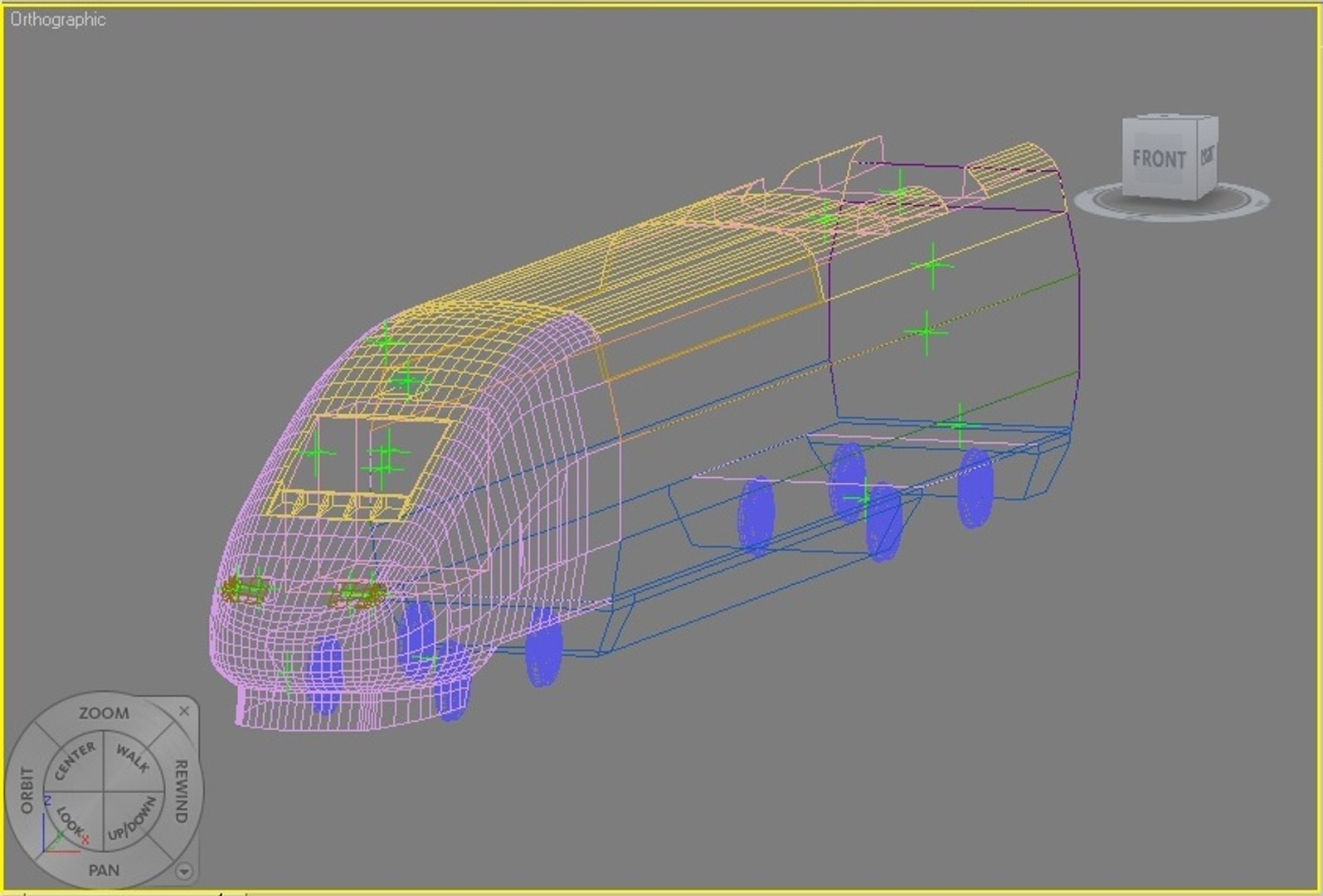This screenshot has height=896, width=1323.
Task: Choose the WALK option on the wheel
Action: click(133, 759)
